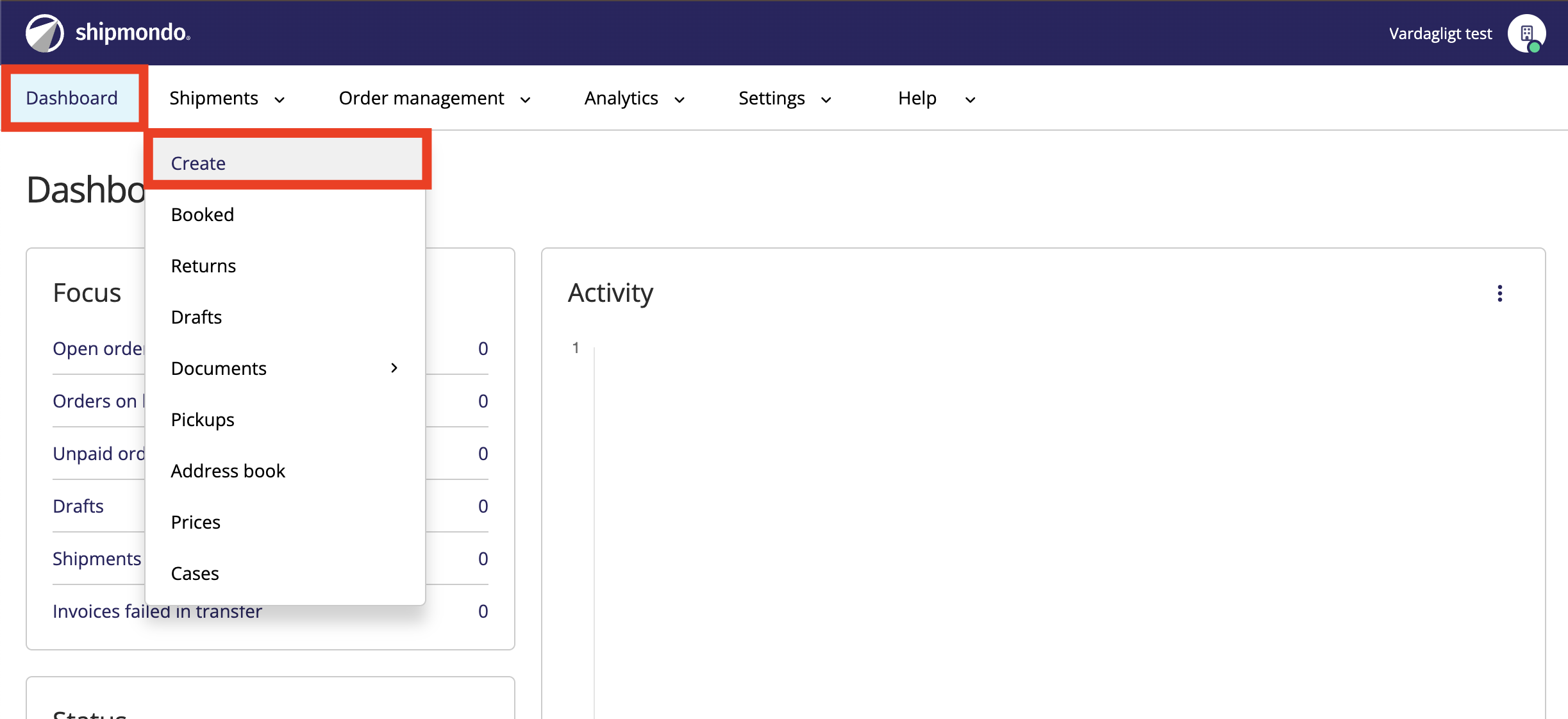Open Cases menu item
The width and height of the screenshot is (1568, 719).
click(x=195, y=574)
